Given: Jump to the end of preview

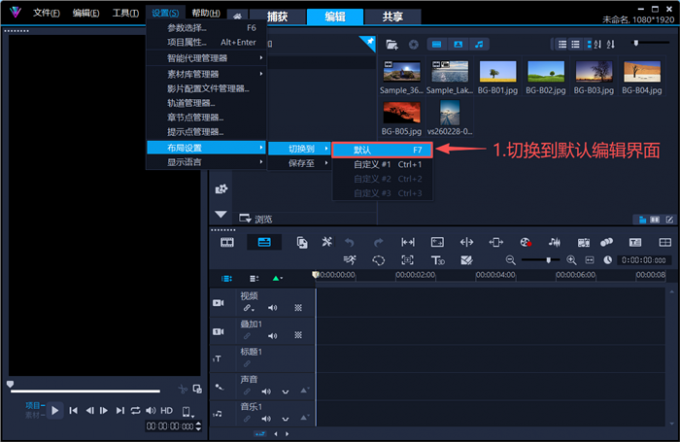Looking at the screenshot, I should [120, 410].
